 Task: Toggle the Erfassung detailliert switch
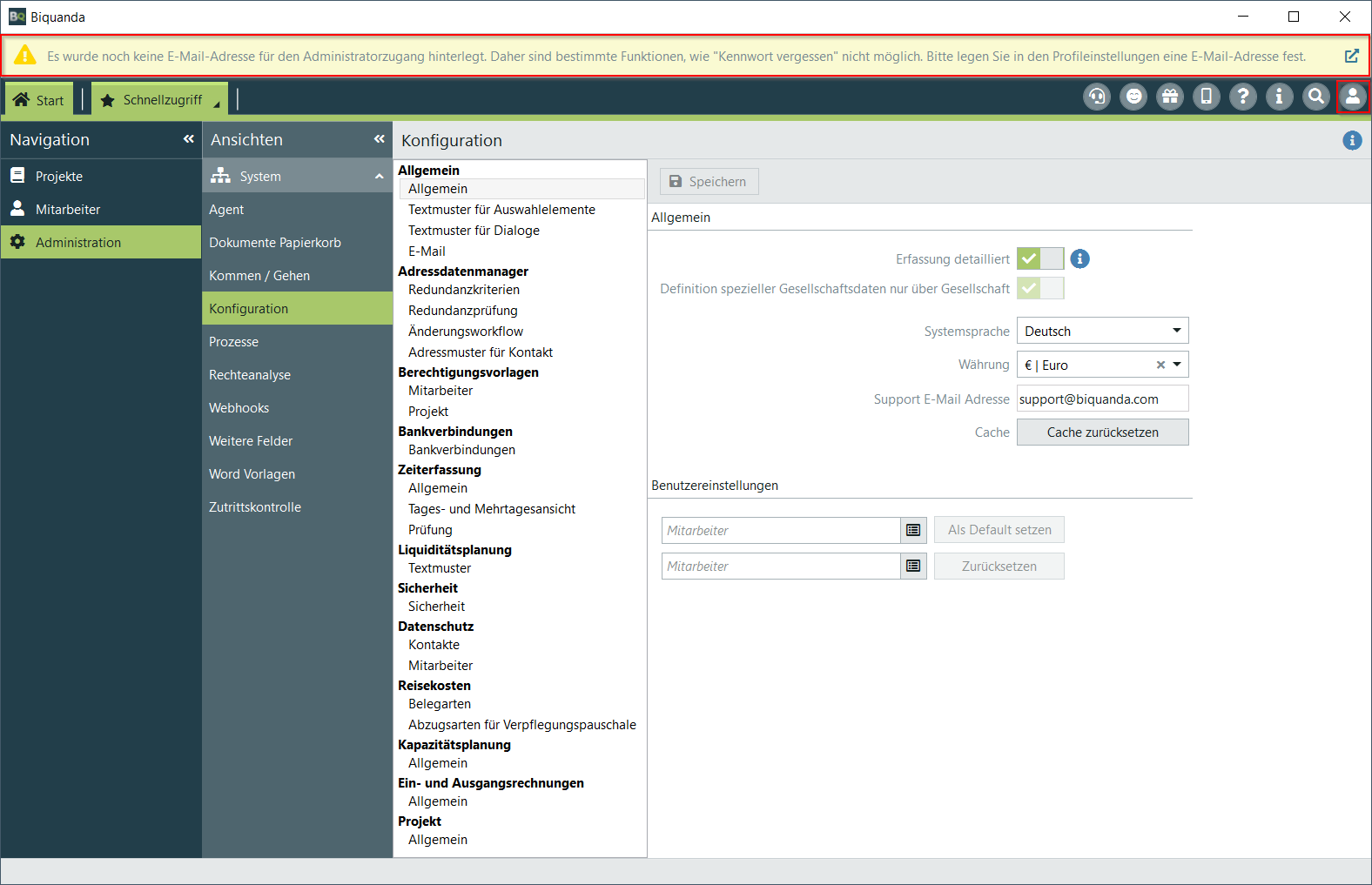pos(1040,258)
